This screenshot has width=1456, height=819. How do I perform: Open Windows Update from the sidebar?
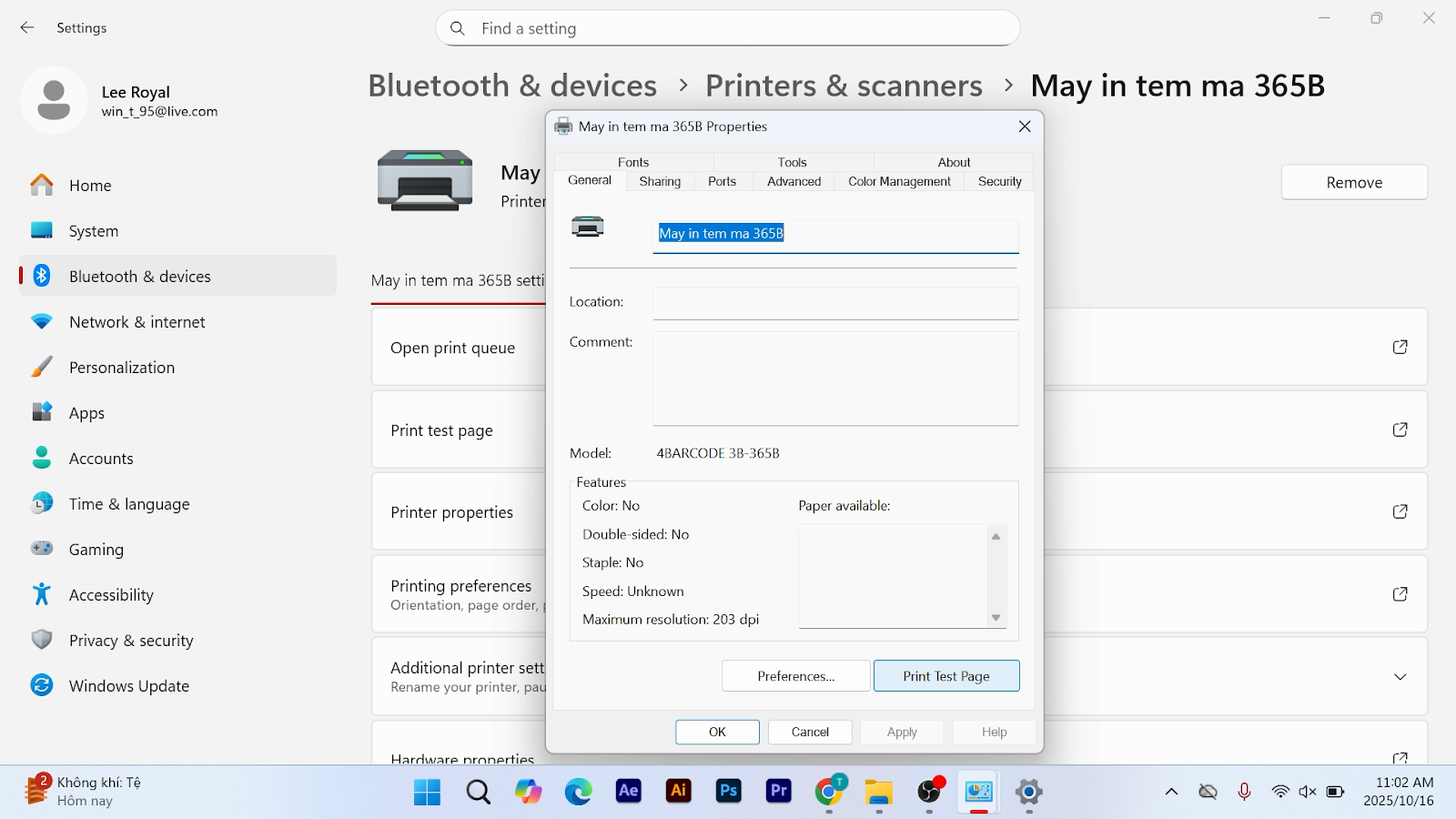(x=128, y=686)
